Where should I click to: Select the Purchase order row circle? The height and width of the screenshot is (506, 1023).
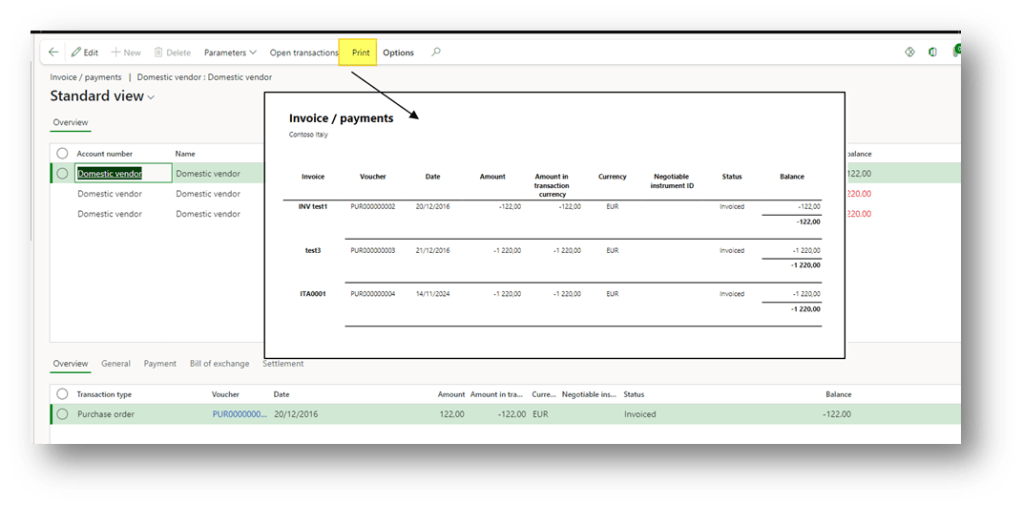62,414
